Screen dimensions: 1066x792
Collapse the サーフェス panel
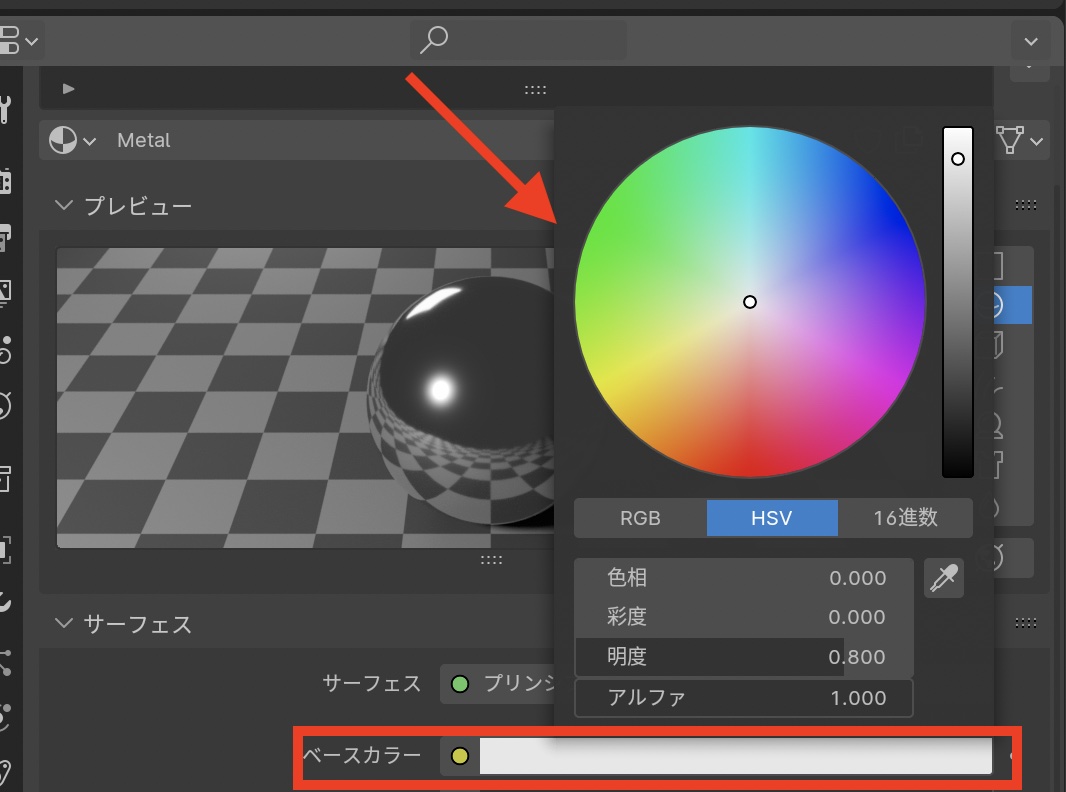(65, 624)
